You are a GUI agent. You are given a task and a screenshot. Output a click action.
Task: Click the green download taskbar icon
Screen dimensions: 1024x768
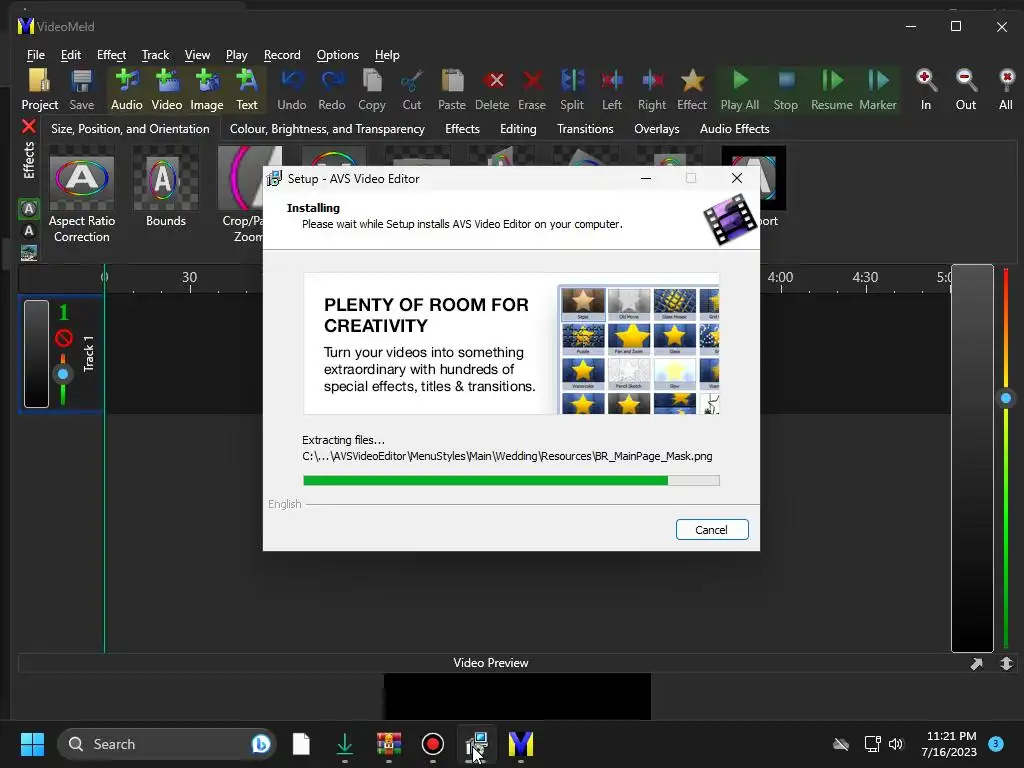[345, 744]
